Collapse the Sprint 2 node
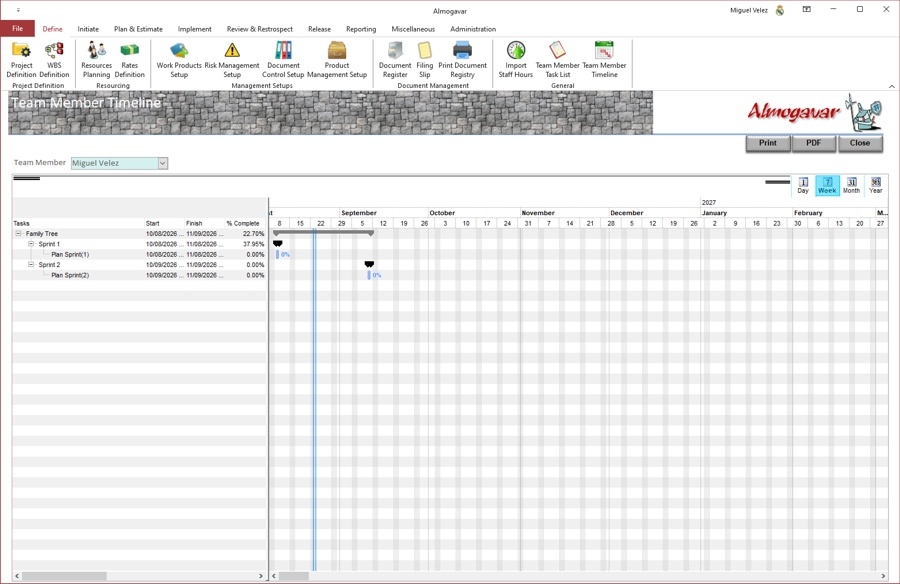Viewport: 900px width, 584px height. coord(32,265)
